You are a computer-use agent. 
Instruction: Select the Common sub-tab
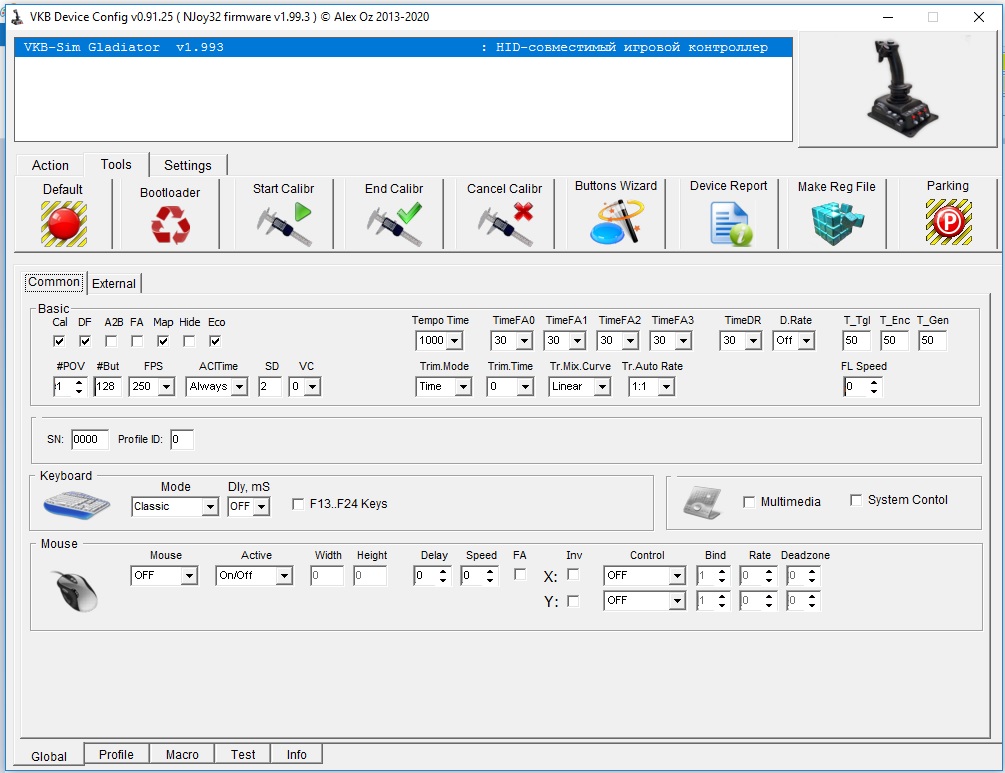54,282
